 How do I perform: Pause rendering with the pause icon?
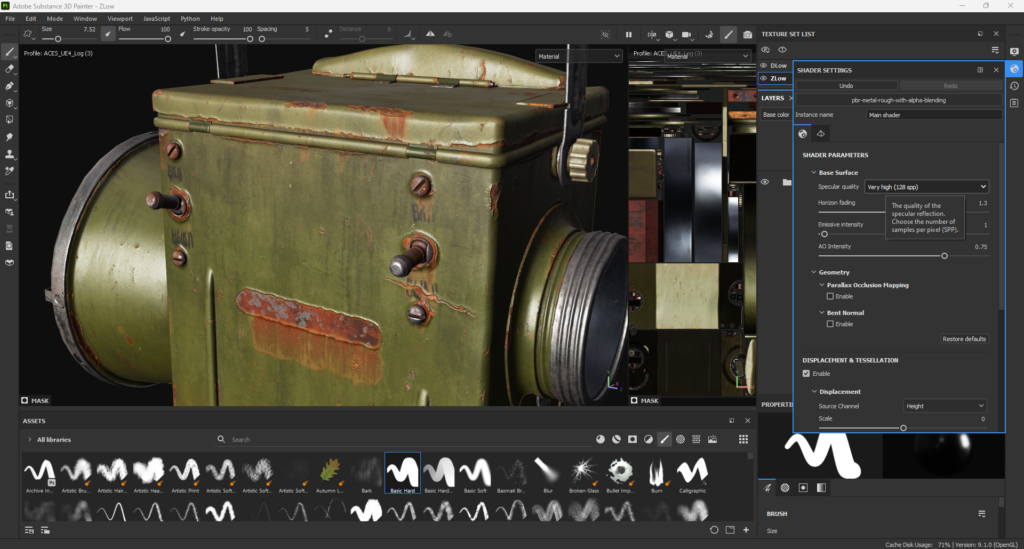629,34
